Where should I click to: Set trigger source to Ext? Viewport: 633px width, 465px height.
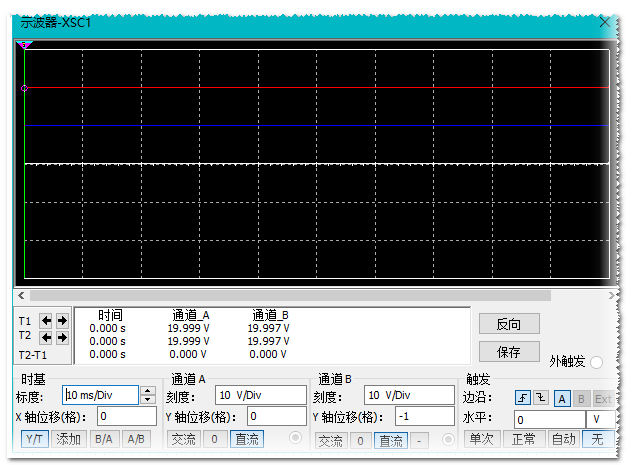tap(603, 399)
